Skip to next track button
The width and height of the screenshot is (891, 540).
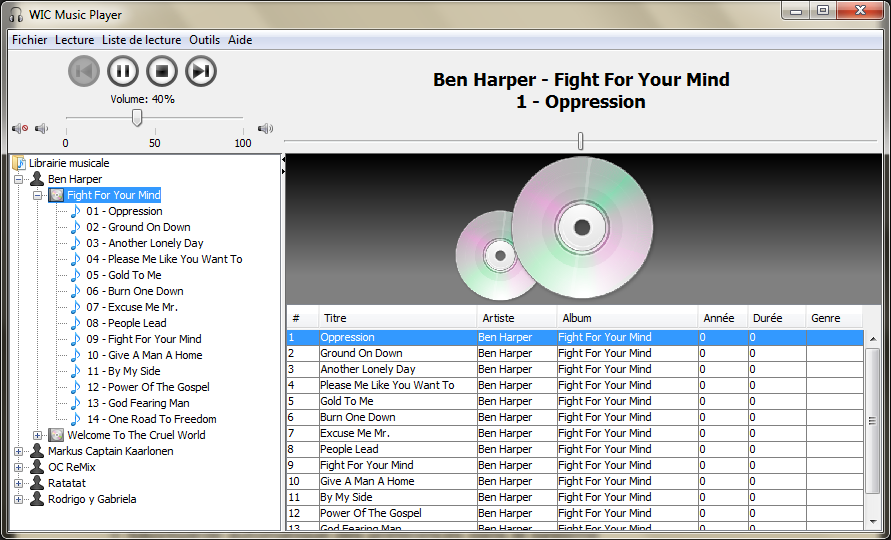(201, 71)
